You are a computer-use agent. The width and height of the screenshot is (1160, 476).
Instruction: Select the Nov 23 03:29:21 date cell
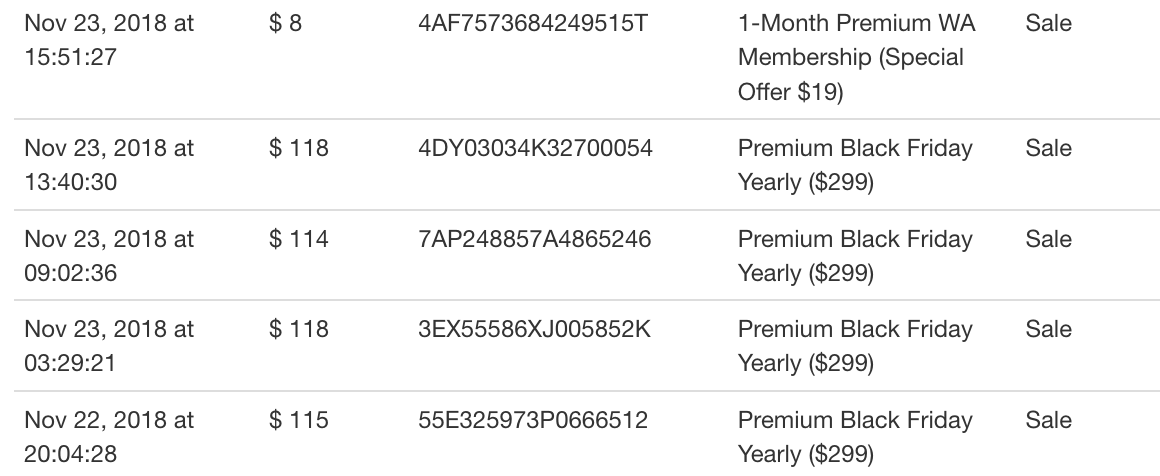(x=109, y=346)
